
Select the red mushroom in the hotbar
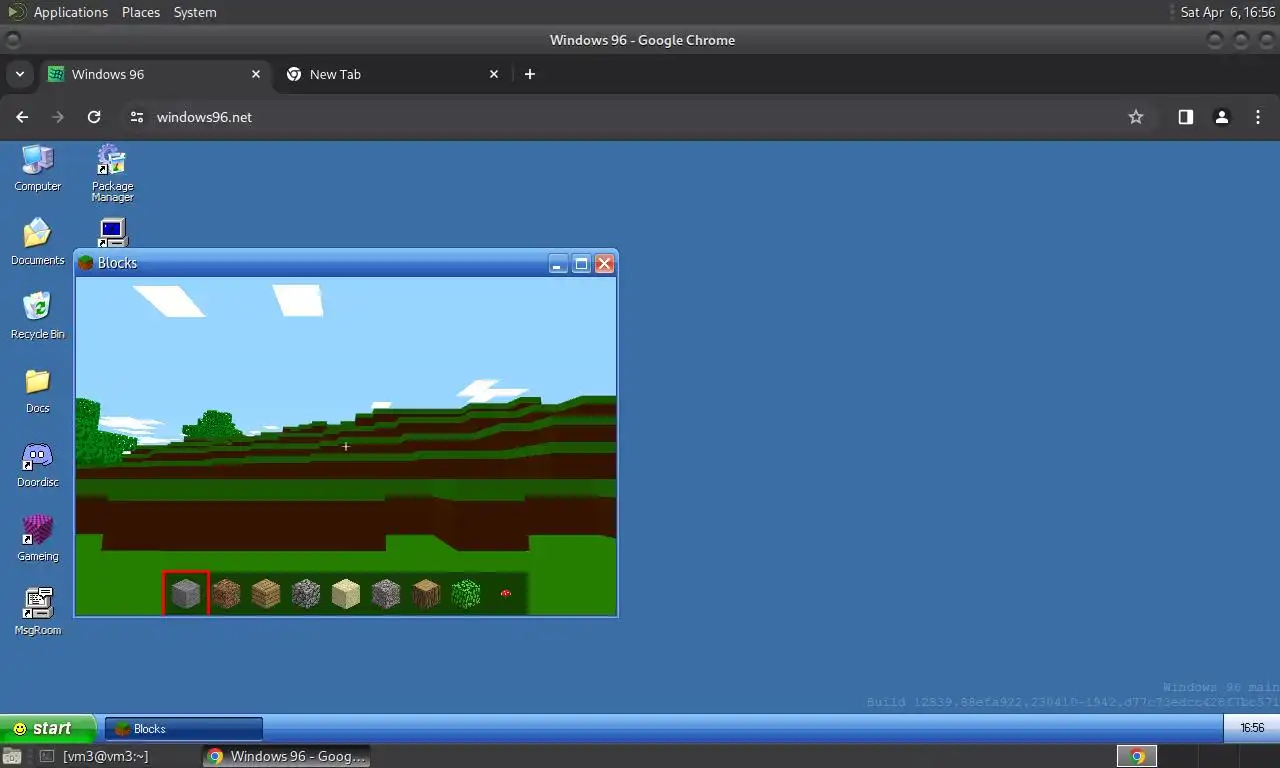(x=506, y=593)
